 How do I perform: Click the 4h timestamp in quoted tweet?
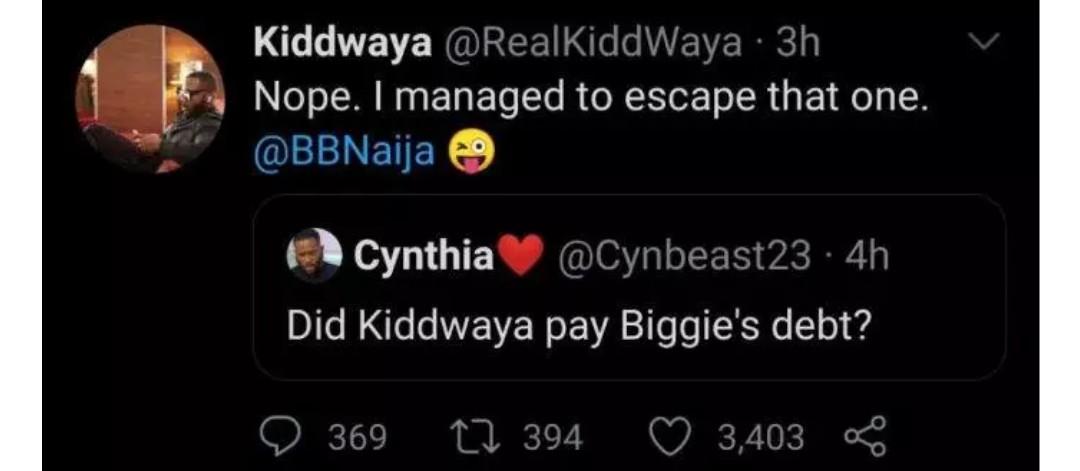point(866,258)
